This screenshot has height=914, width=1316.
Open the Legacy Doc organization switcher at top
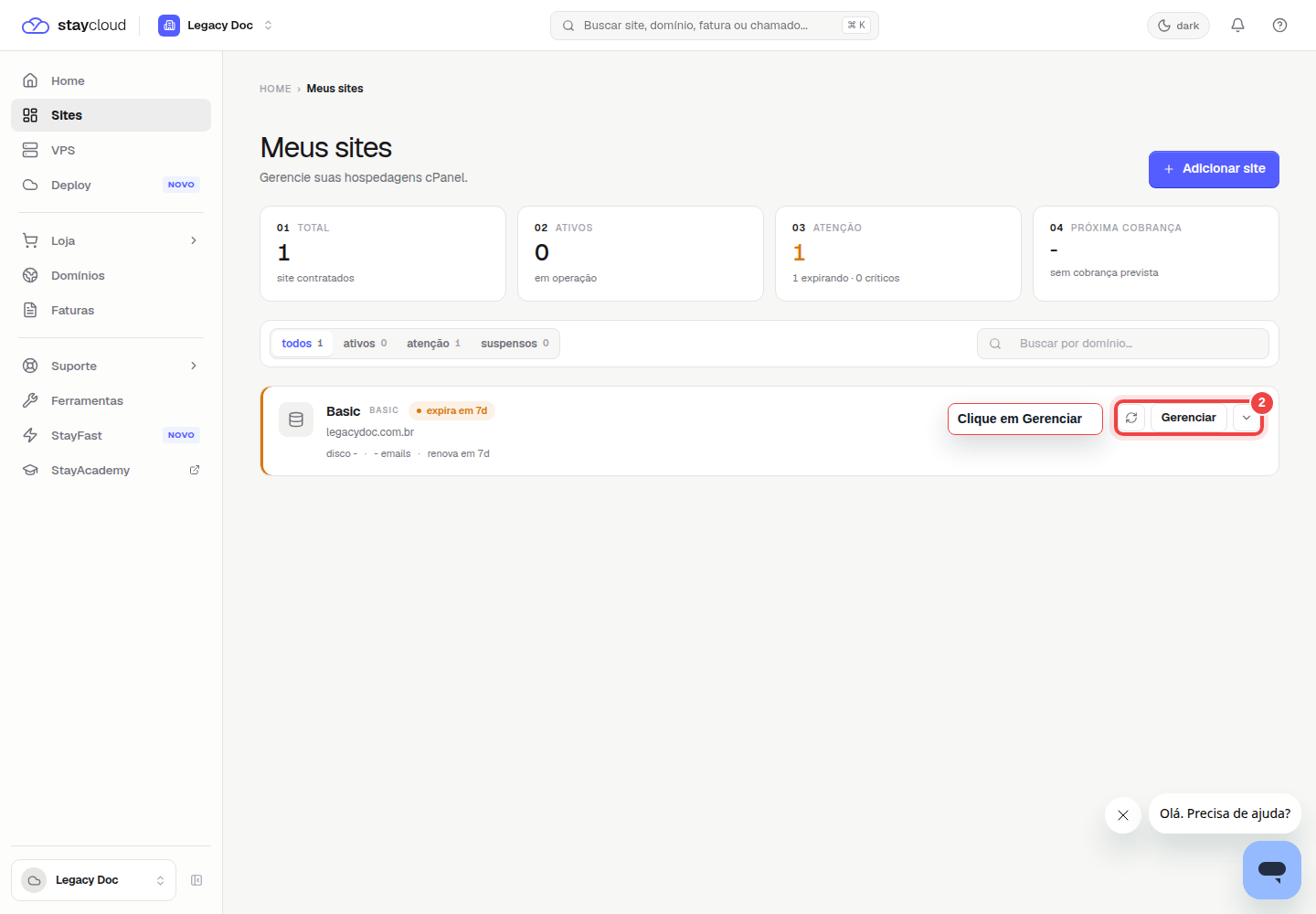coord(216,26)
